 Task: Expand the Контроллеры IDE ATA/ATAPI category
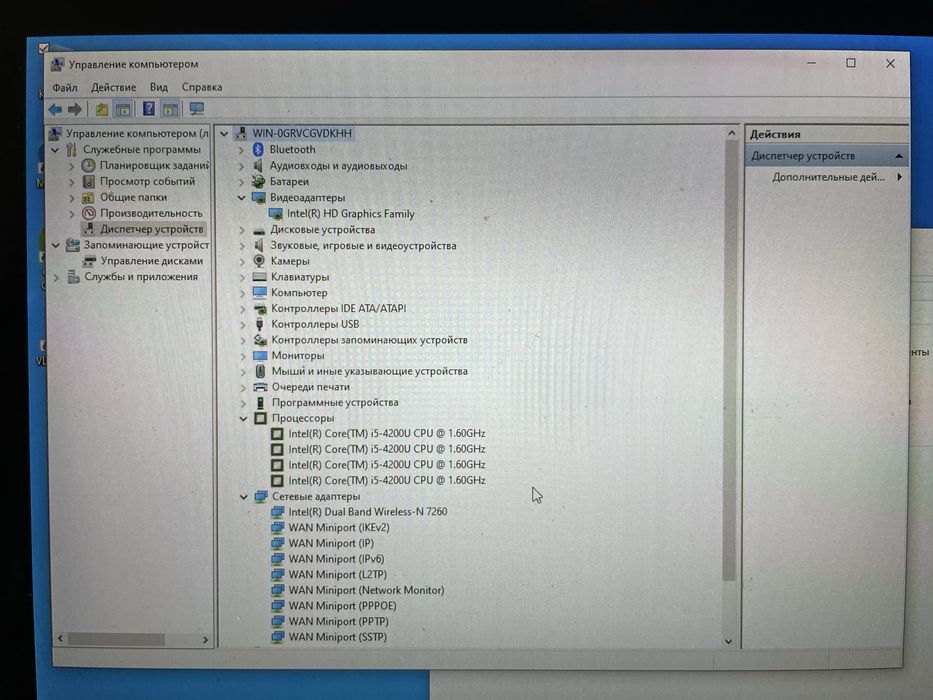tap(242, 308)
